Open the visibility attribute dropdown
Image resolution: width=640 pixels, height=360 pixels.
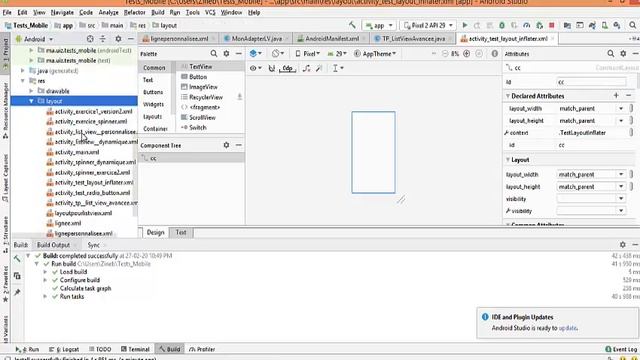pyautogui.click(x=621, y=199)
